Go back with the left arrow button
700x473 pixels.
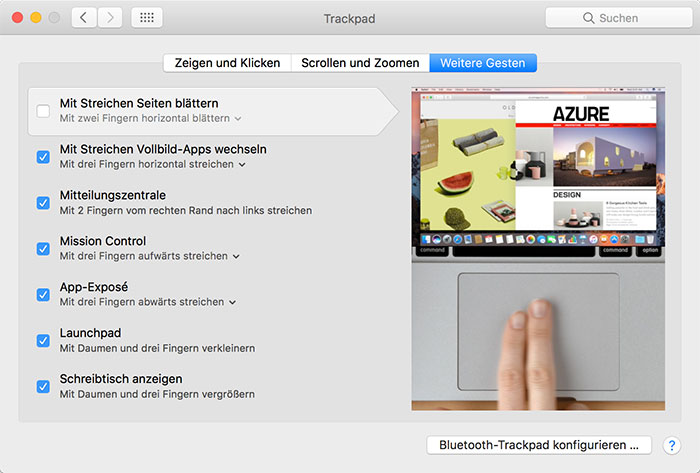84,18
